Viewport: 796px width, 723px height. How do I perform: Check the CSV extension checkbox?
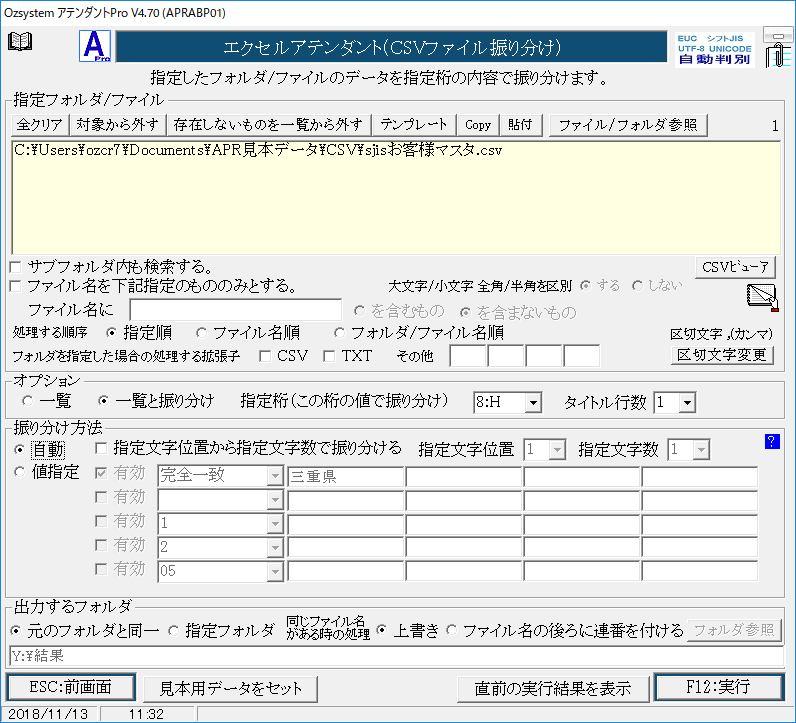265,356
